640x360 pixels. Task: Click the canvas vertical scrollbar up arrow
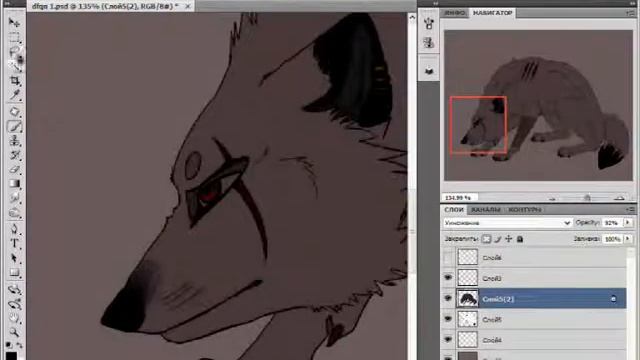pyautogui.click(x=411, y=18)
